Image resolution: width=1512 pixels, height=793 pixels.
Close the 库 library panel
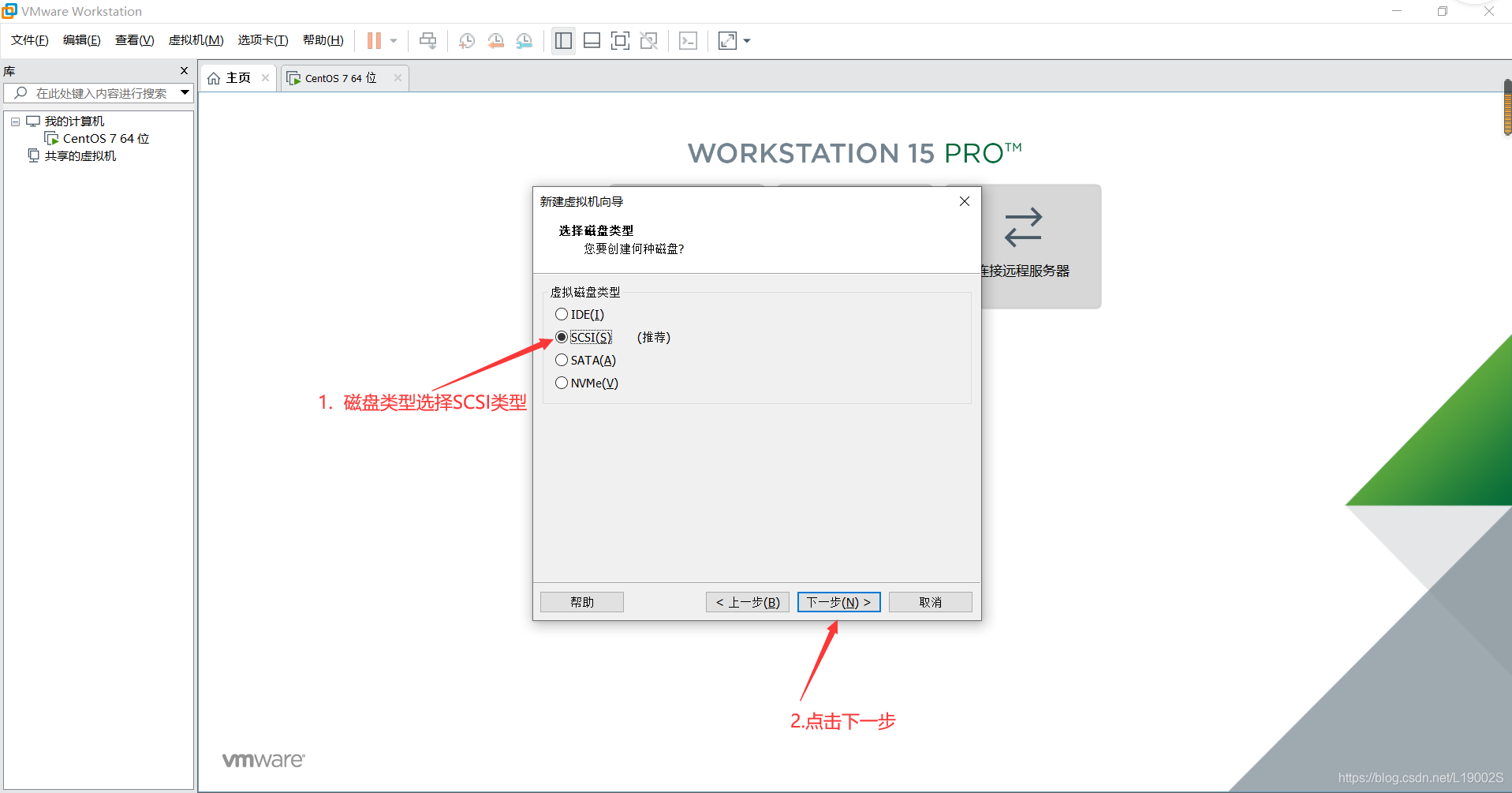click(184, 71)
